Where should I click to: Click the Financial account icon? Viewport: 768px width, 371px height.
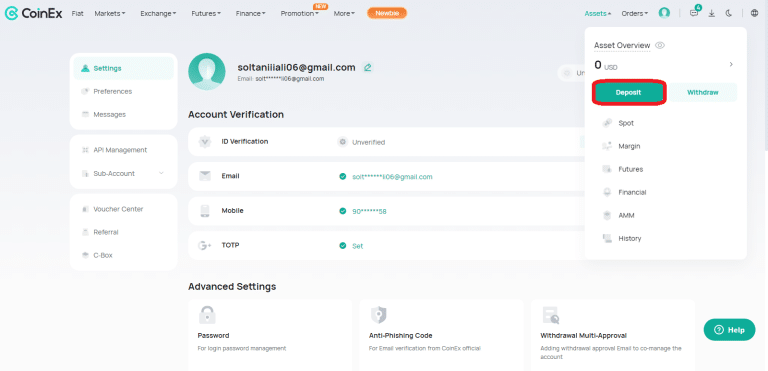pos(607,192)
